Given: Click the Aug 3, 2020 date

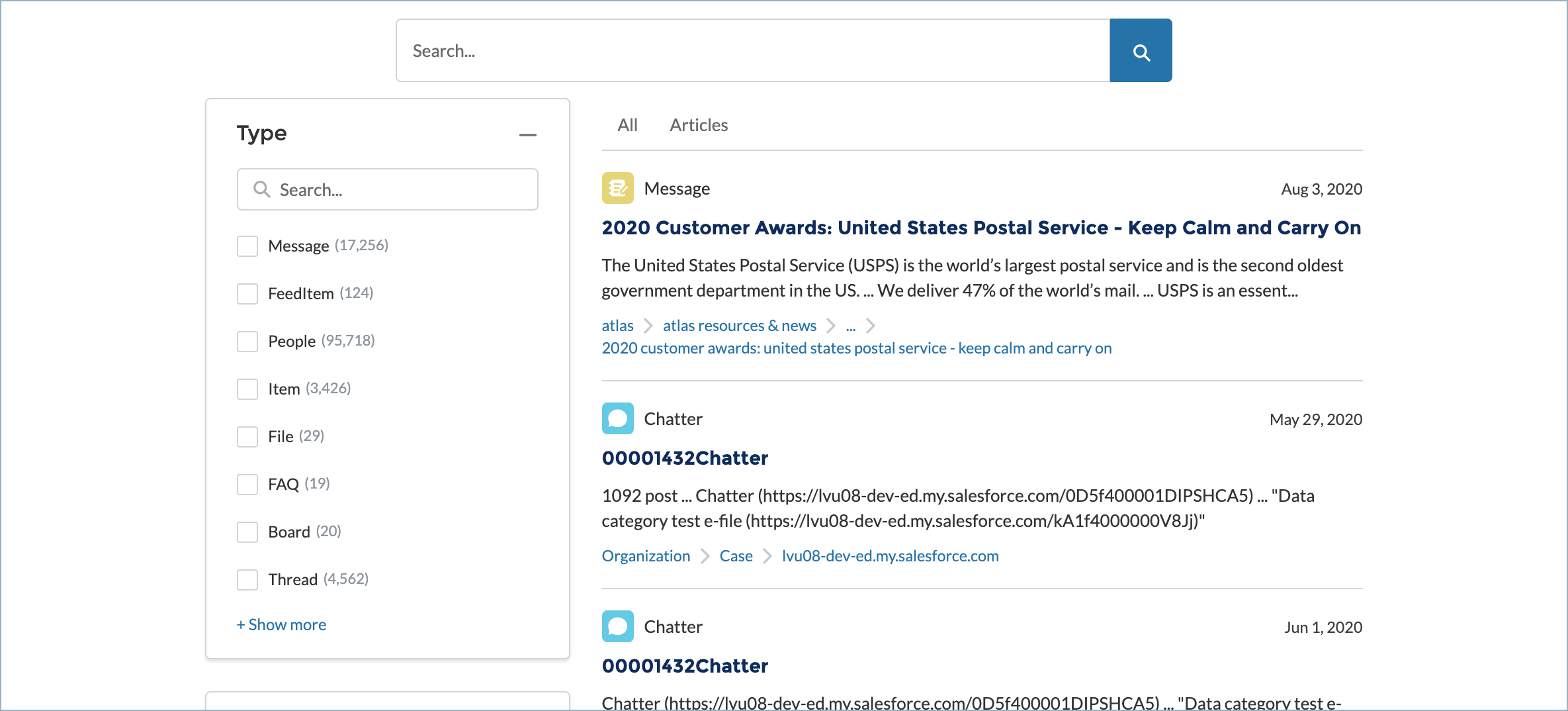Looking at the screenshot, I should (x=1321, y=189).
